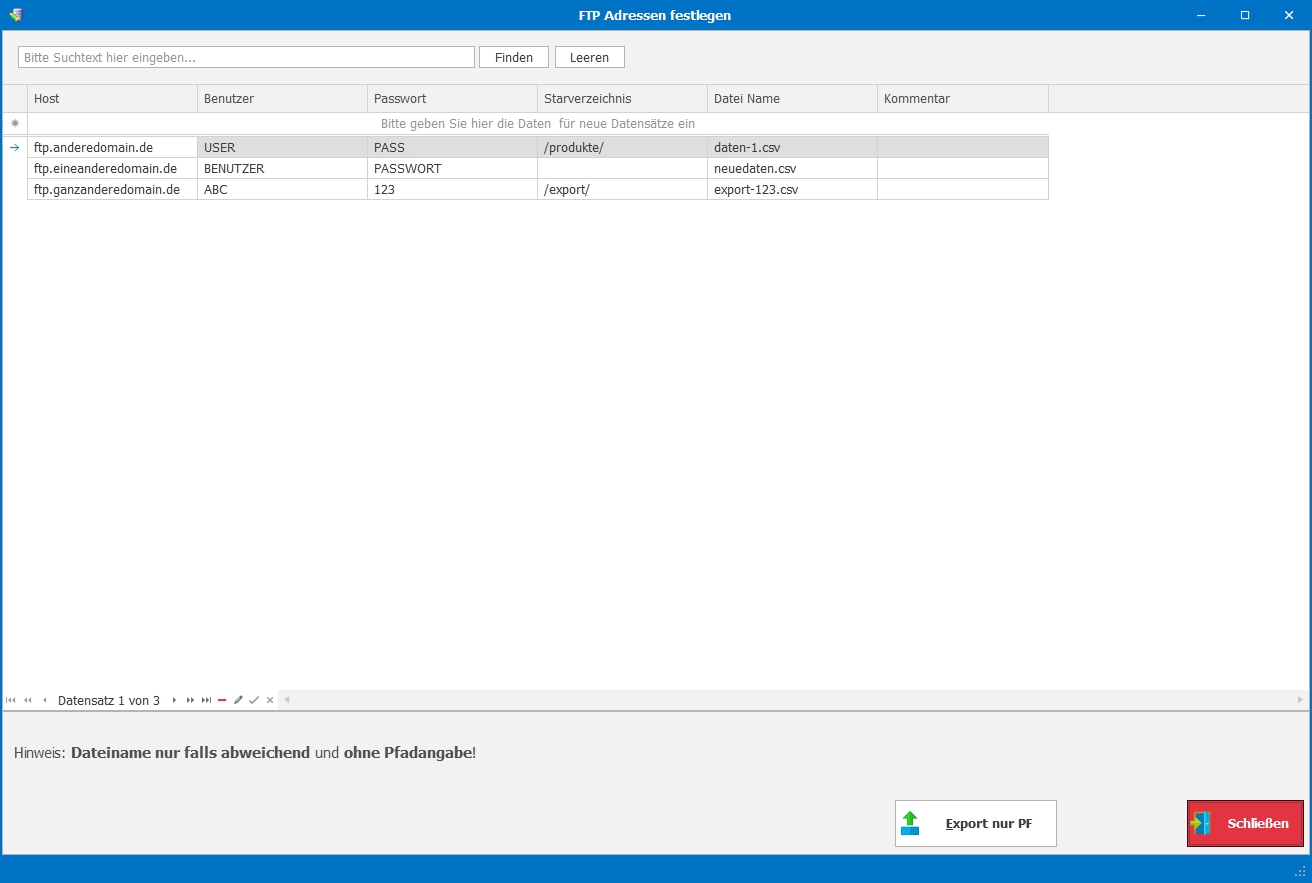Select cell ftp.eineanderedomain.de
Image resolution: width=1312 pixels, height=883 pixels.
point(113,168)
